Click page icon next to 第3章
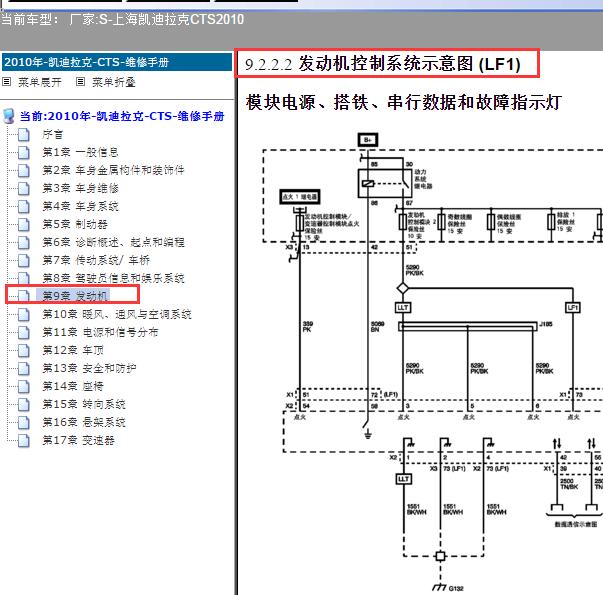The height and width of the screenshot is (595, 603). pyautogui.click(x=24, y=188)
